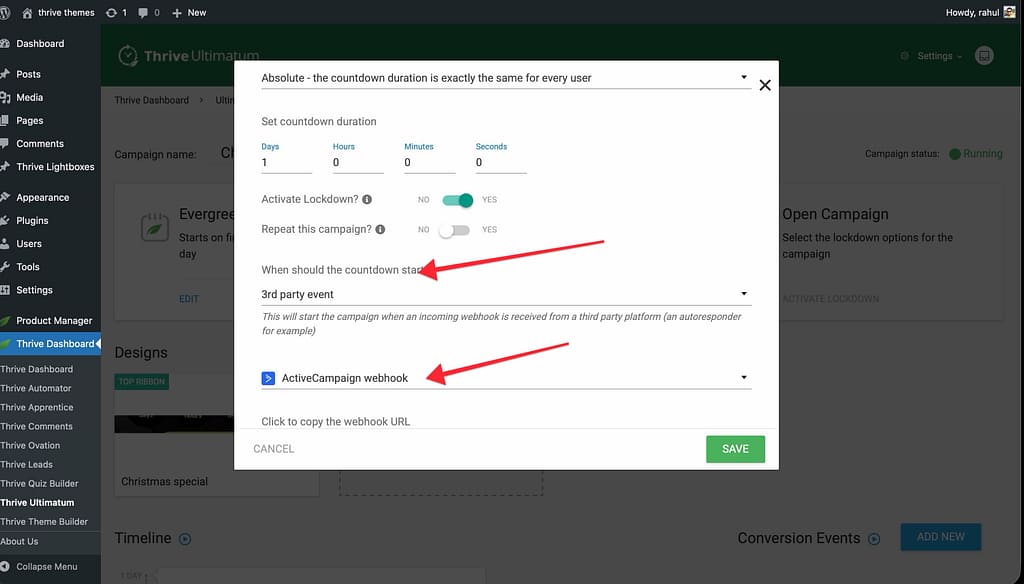Viewport: 1024px width, 584px height.
Task: Open Thrive Ultimatum in sidebar menu
Action: (x=37, y=503)
